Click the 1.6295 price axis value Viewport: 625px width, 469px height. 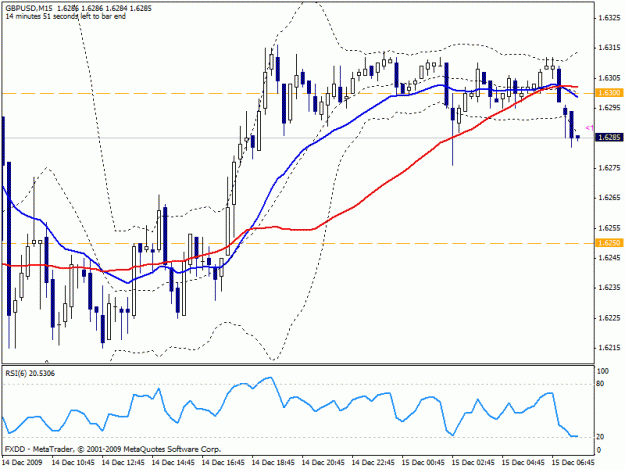pos(610,108)
